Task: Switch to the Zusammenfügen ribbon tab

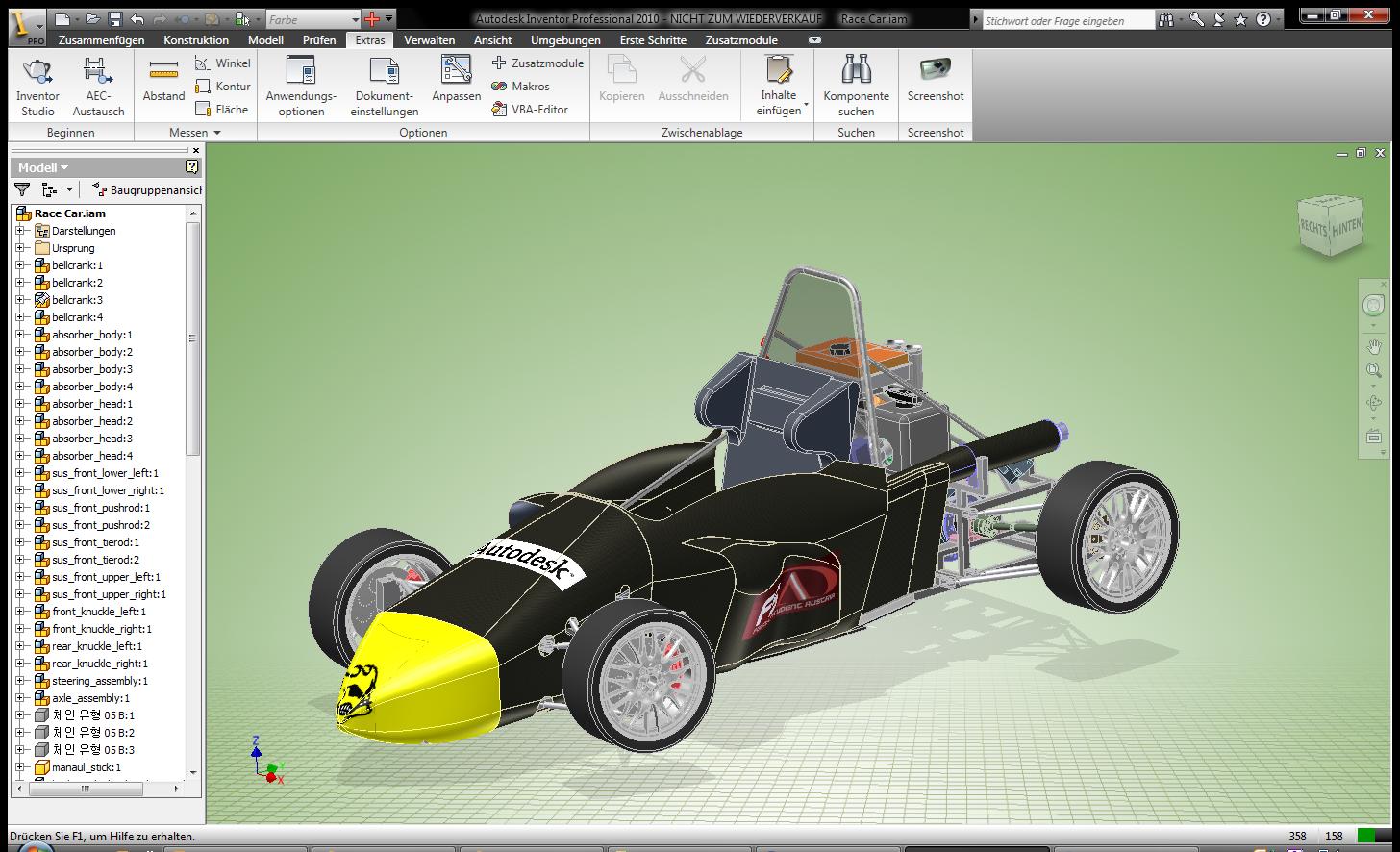Action: [x=101, y=40]
